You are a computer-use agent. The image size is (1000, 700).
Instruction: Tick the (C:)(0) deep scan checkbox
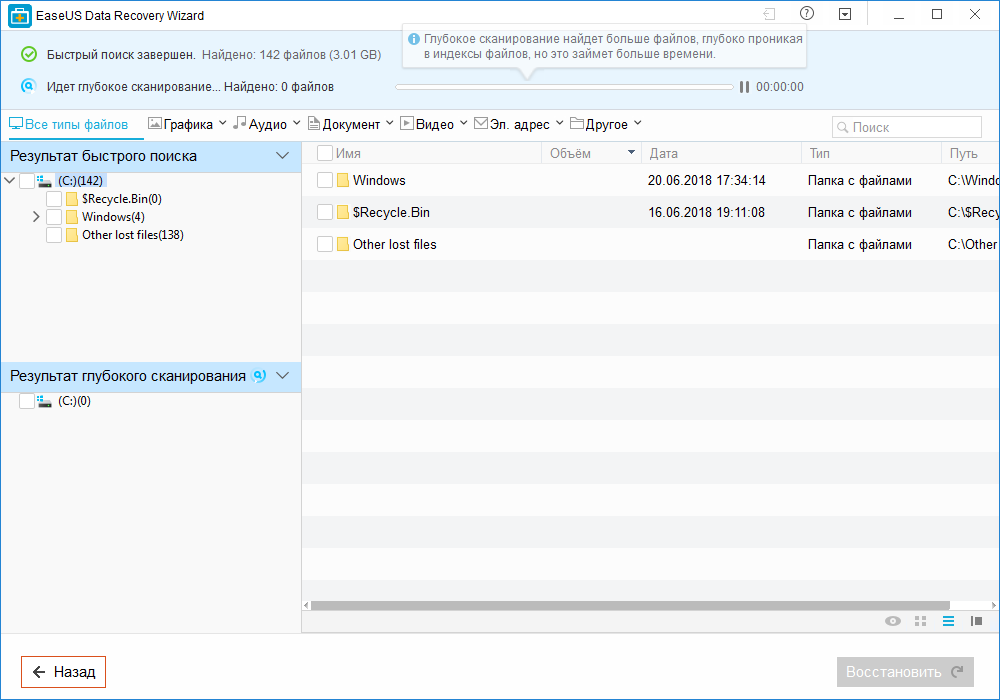click(x=27, y=401)
